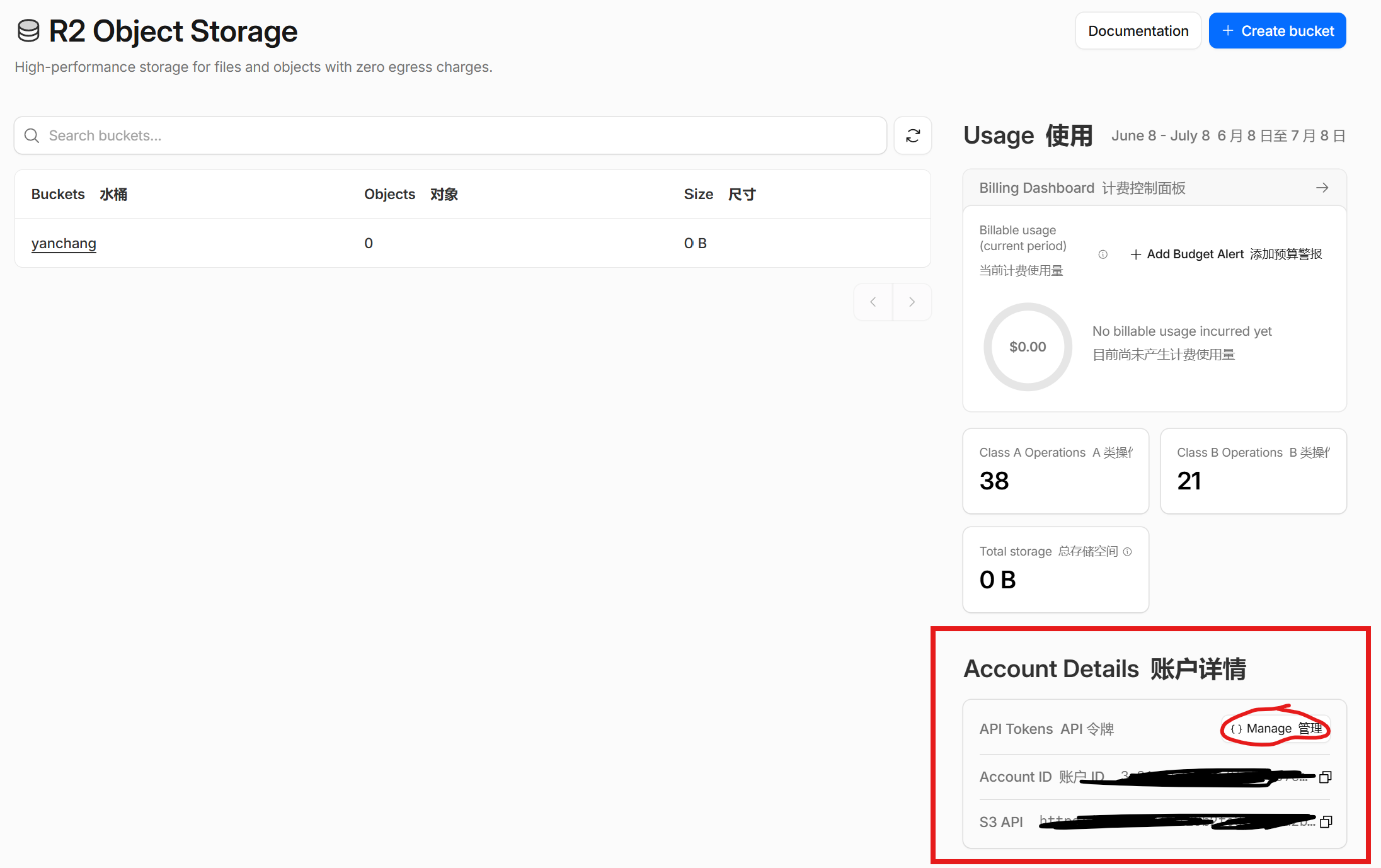Click the Objects column header
The height and width of the screenshot is (868, 1381).
pyautogui.click(x=411, y=194)
